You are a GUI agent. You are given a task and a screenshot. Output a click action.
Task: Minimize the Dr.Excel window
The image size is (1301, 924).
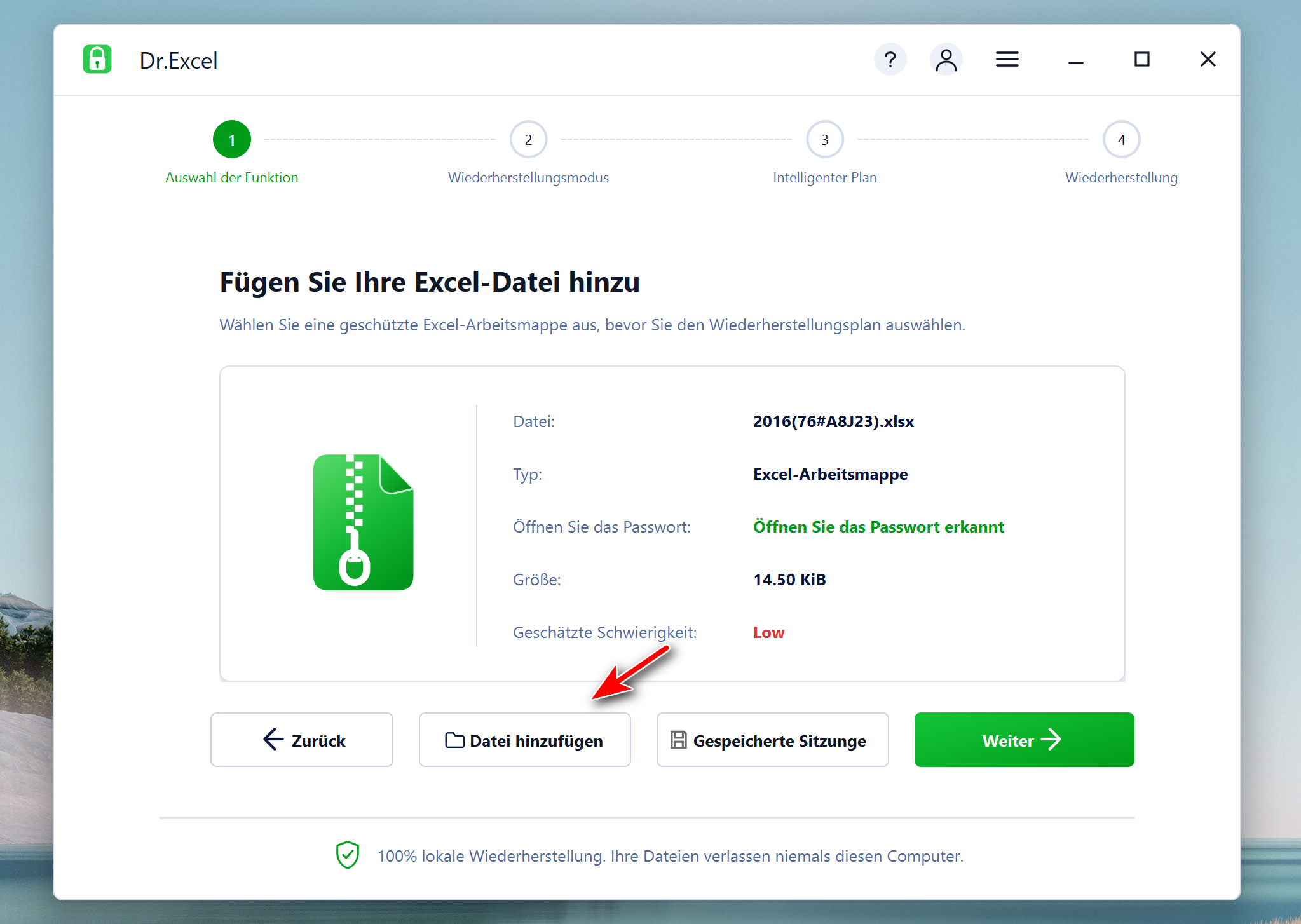pyautogui.click(x=1075, y=62)
